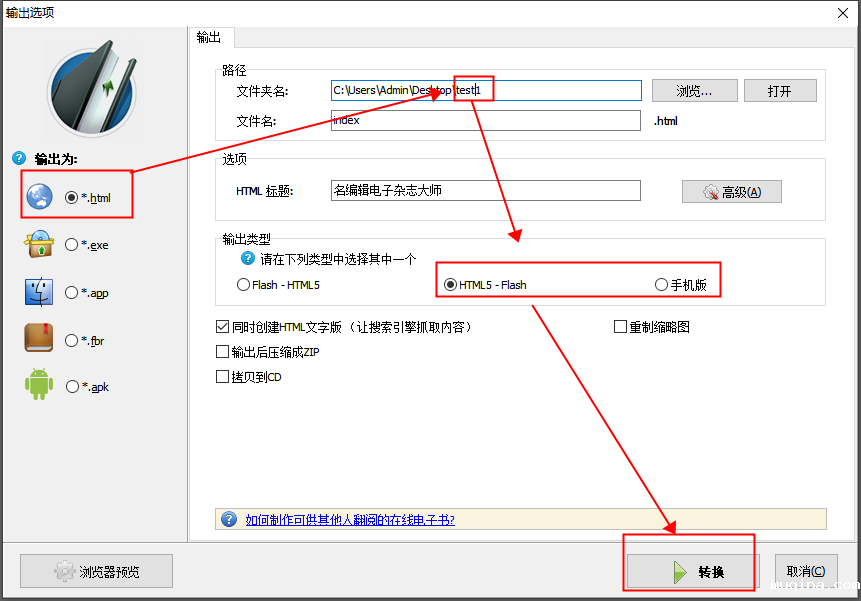Toggle the 拷贝到CD checkbox
The image size is (861, 601).
(223, 377)
